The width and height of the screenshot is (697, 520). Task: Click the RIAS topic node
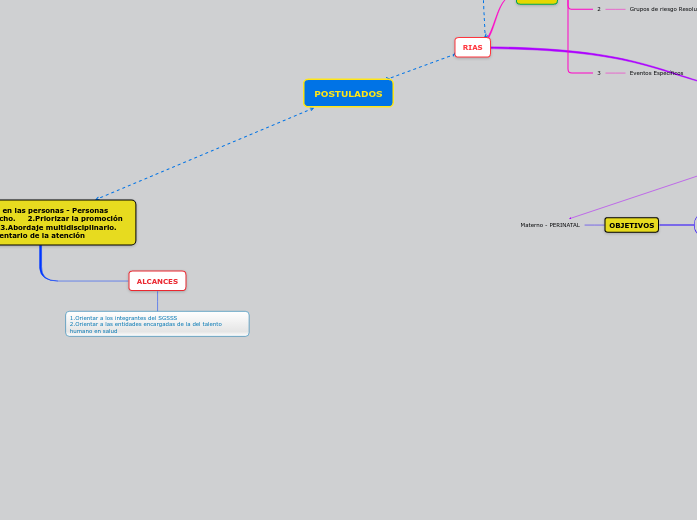point(472,47)
